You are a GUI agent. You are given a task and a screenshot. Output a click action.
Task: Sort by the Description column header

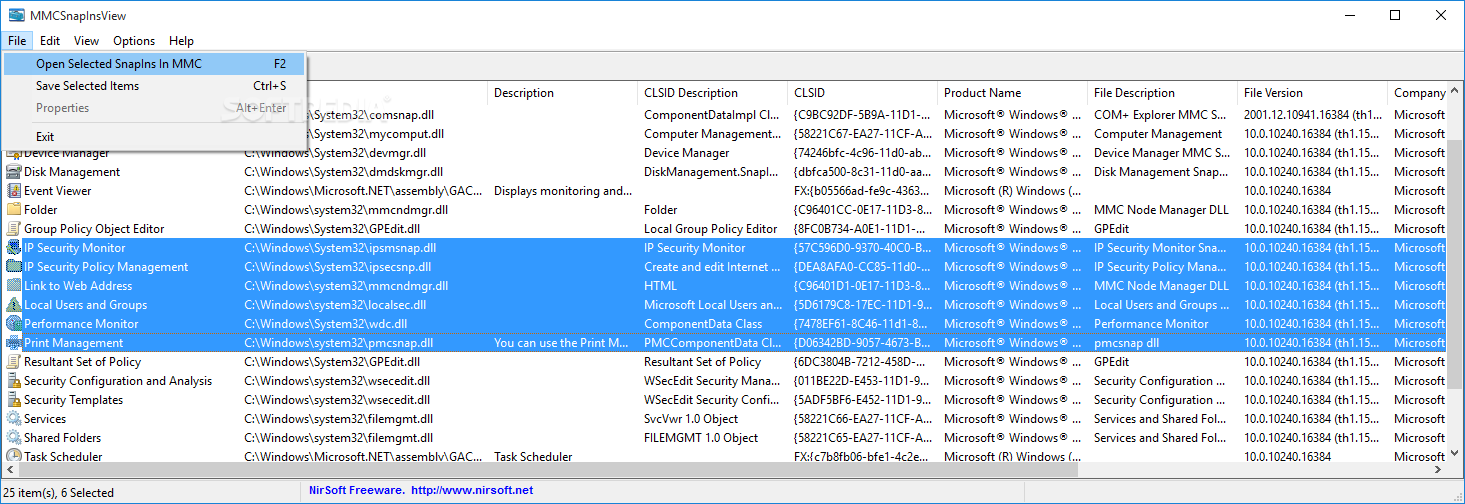coord(564,93)
